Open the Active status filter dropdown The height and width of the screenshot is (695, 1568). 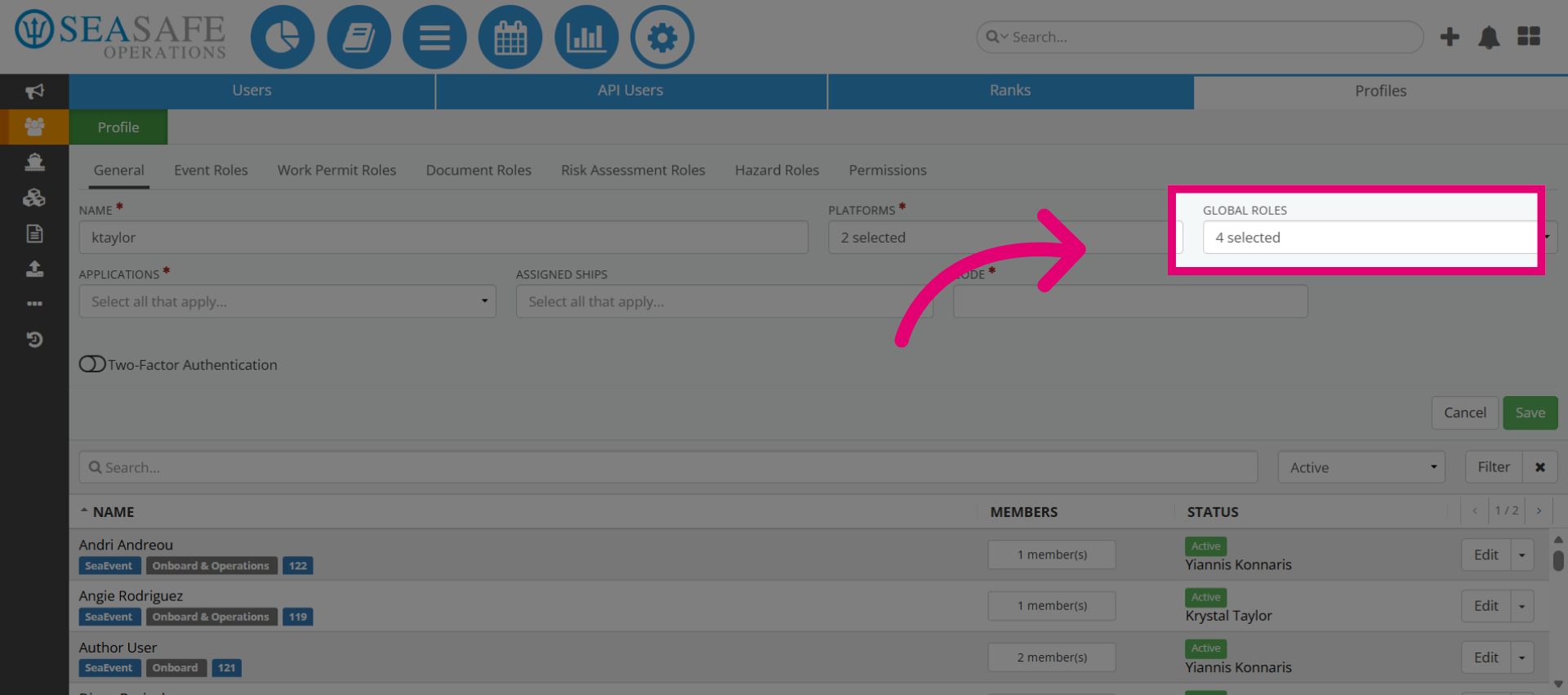[1361, 467]
